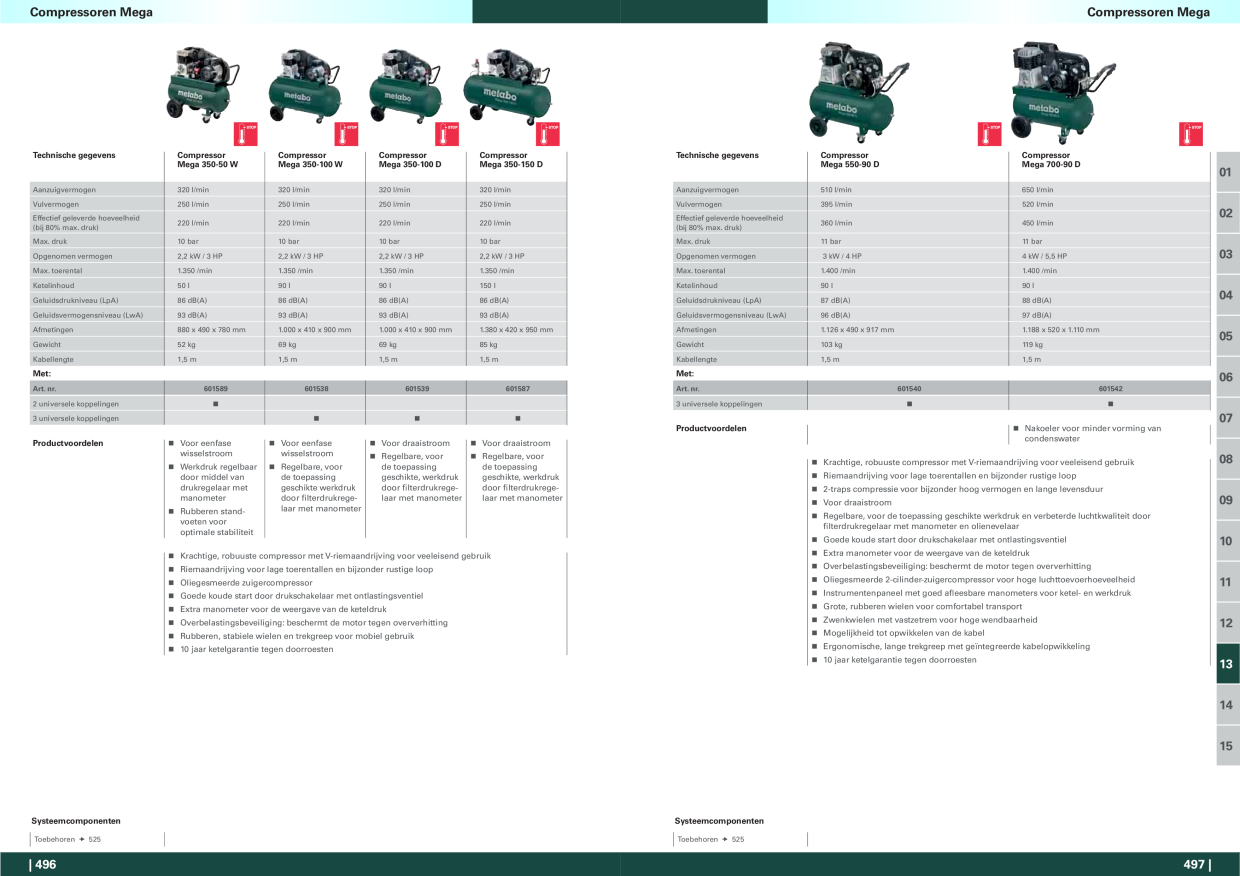Click tank volume value '150 l'
Image resolution: width=1240 pixels, height=876 pixels.
488,285
